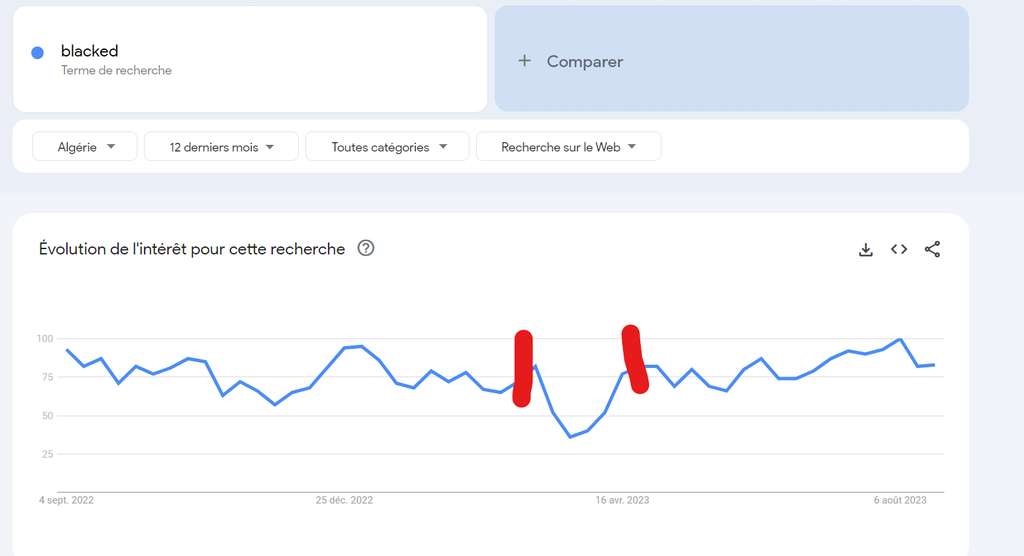Click the share icon on the chart
Viewport: 1024px width, 556px height.
click(932, 250)
